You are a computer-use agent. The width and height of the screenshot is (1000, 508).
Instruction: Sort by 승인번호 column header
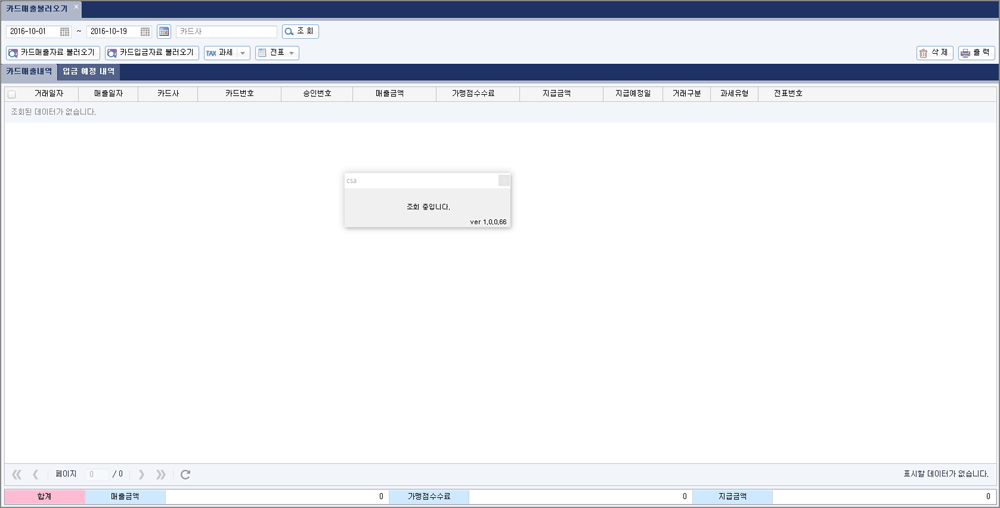pos(317,94)
